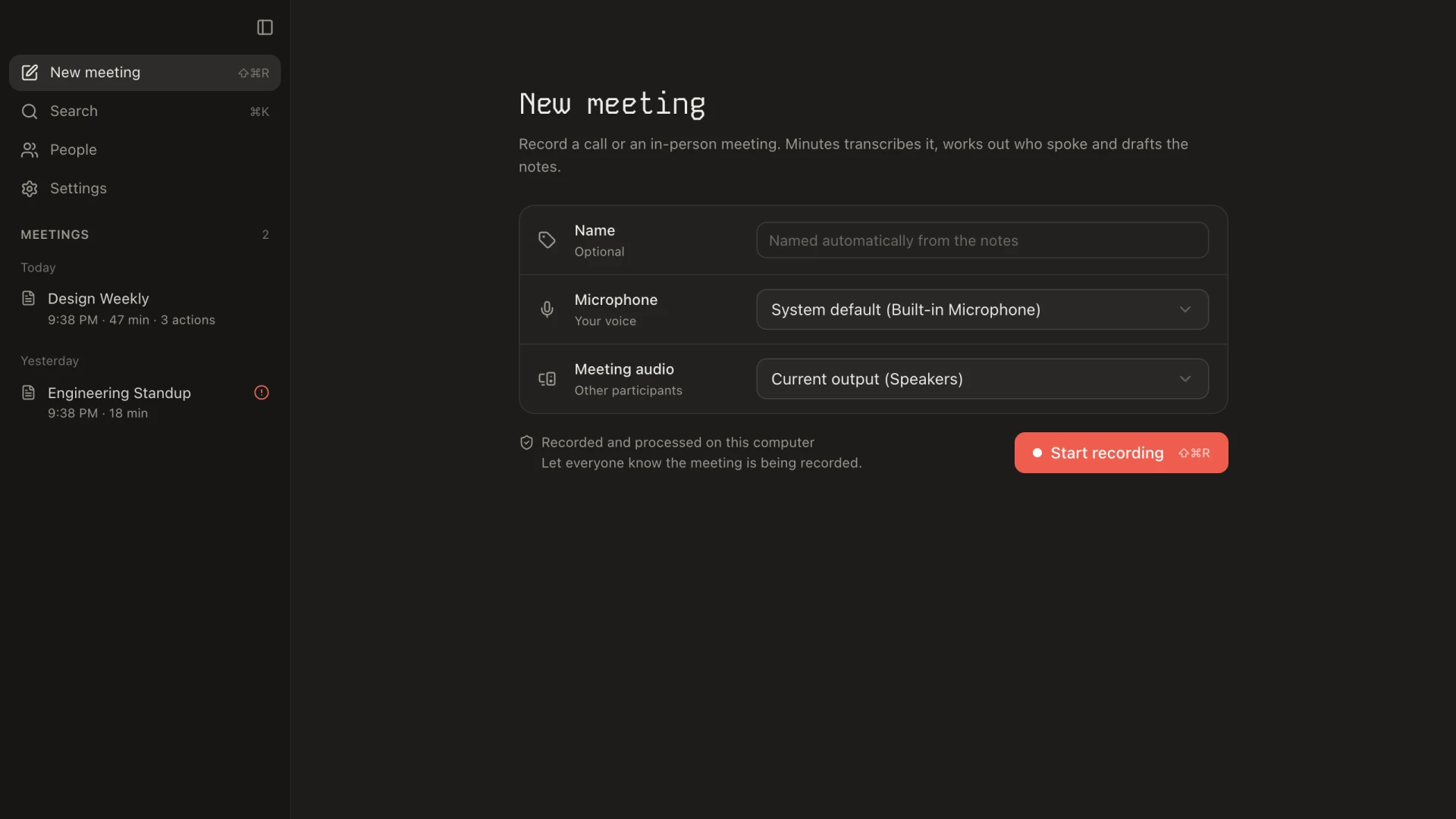Collapse the sidebar with the panel icon
This screenshot has height=819, width=1456.
coord(265,27)
